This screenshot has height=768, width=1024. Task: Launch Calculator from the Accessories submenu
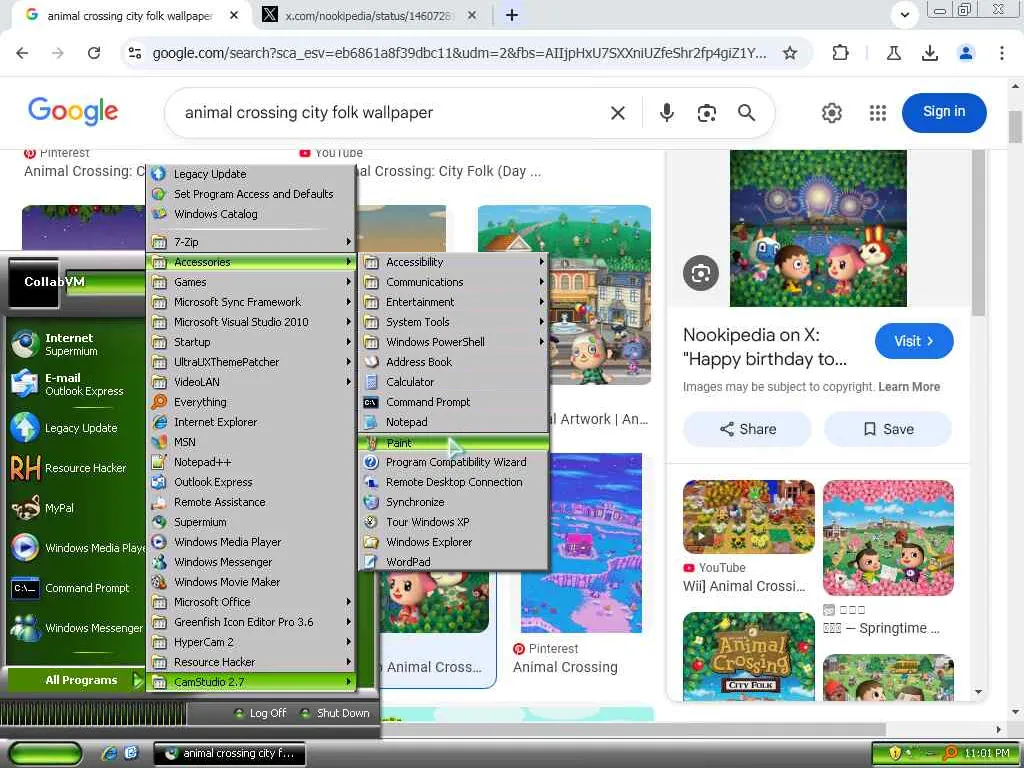tap(453, 382)
